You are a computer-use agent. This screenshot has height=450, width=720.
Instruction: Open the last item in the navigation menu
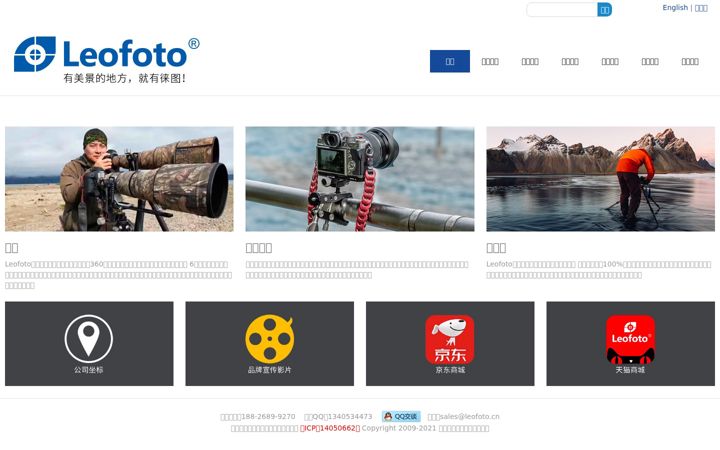pos(690,61)
